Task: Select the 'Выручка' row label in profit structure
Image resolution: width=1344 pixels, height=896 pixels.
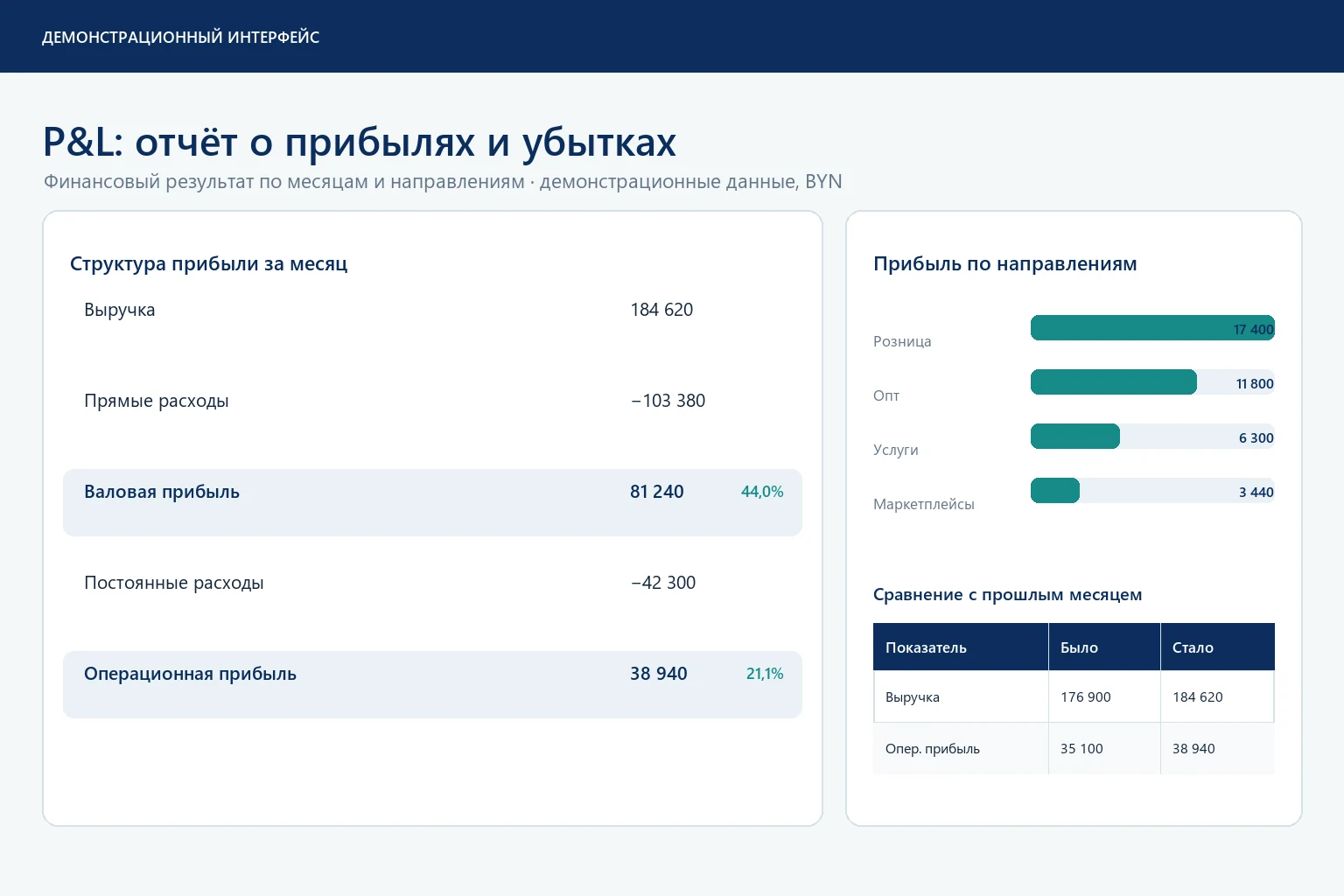Action: [x=120, y=310]
